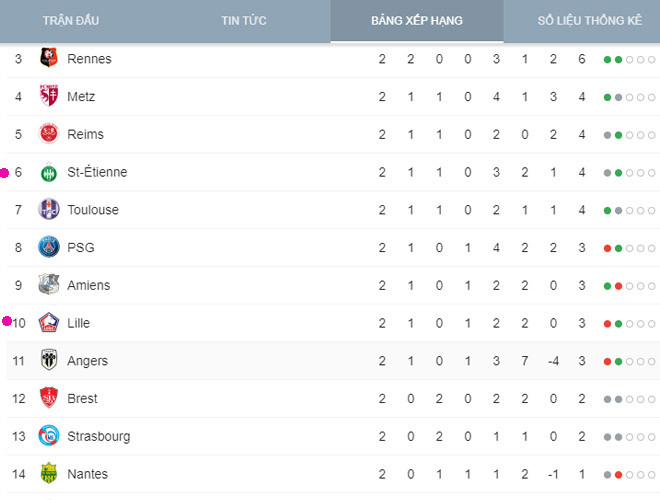
Task: Click Angers' recent form indicator dots
Action: tap(629, 361)
